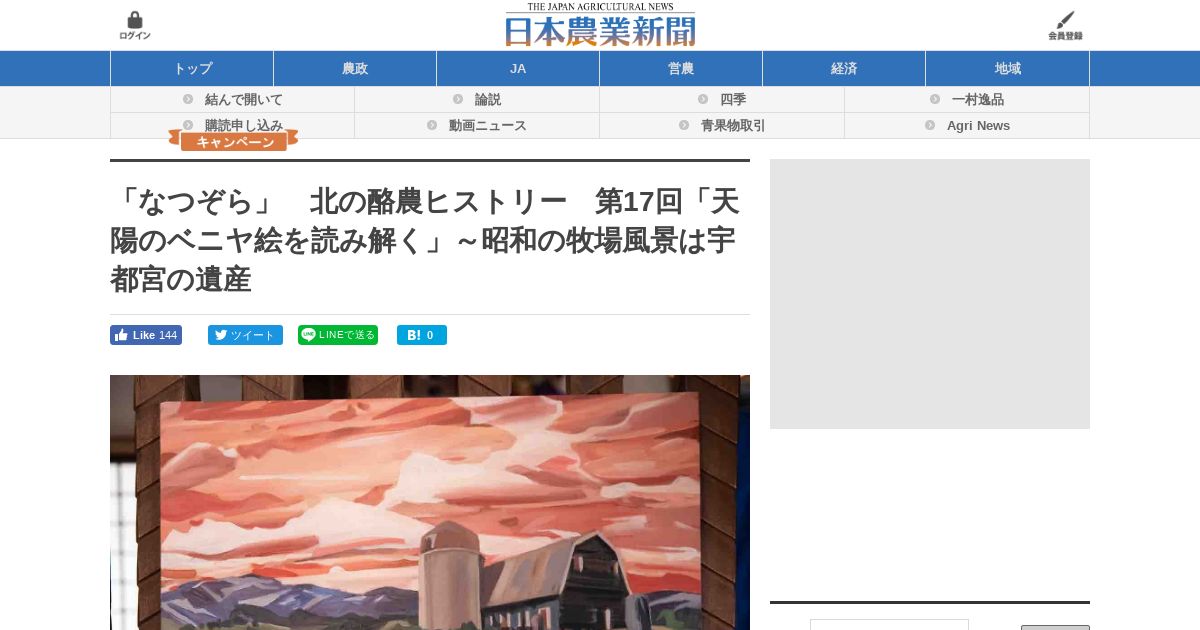Viewport: 1200px width, 630px height.
Task: Click the bullet icon beside Agri News
Action: click(930, 125)
